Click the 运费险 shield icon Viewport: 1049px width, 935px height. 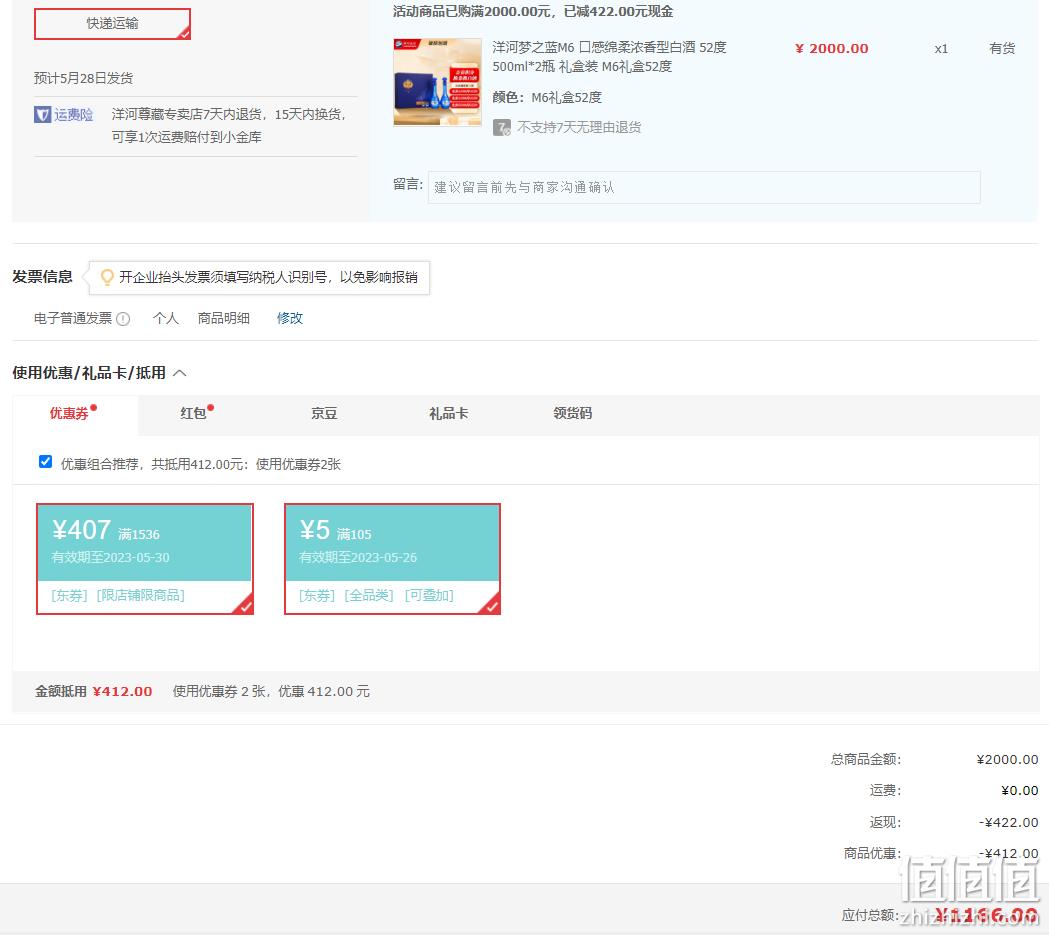[42, 114]
